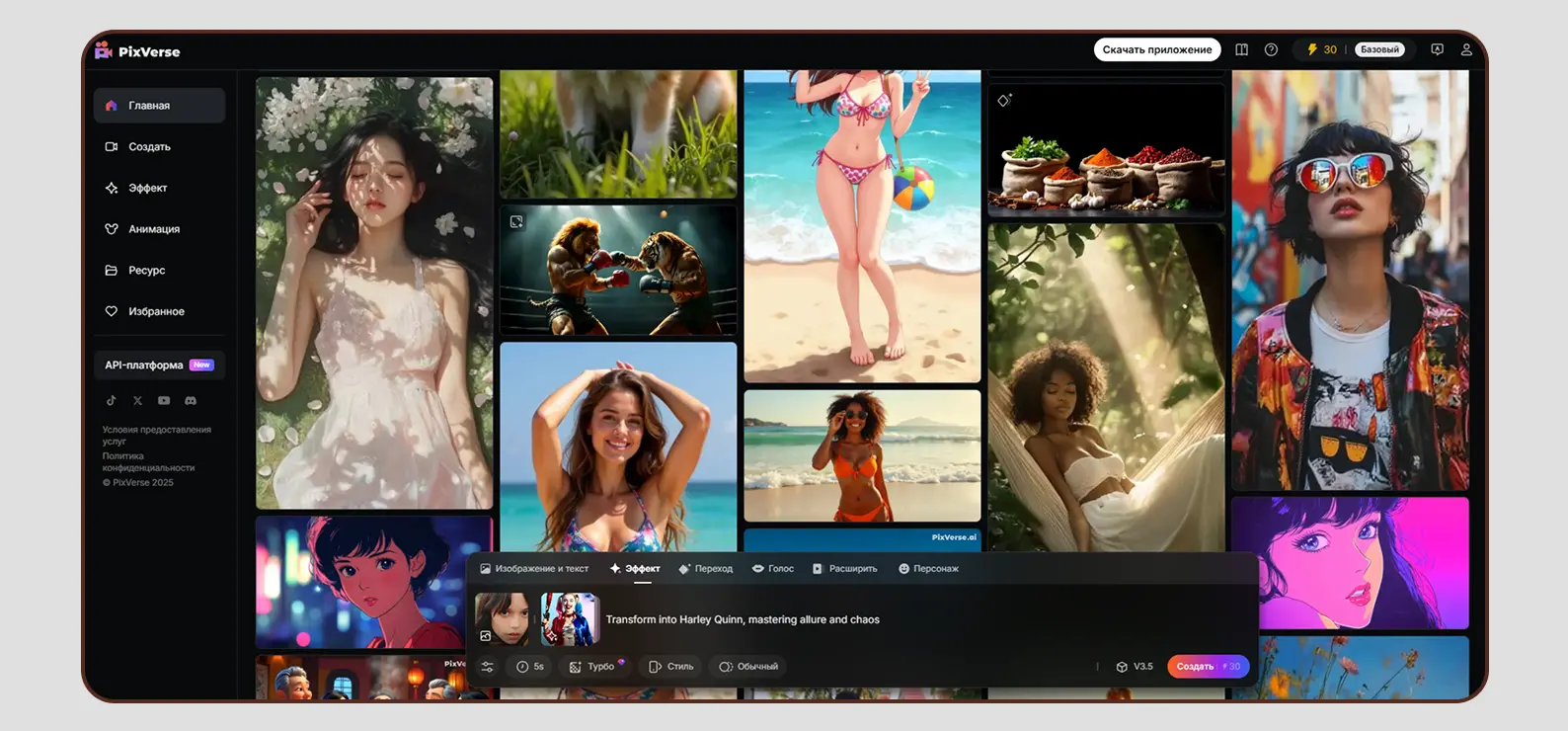Toggle the Обычный mode option

click(748, 667)
